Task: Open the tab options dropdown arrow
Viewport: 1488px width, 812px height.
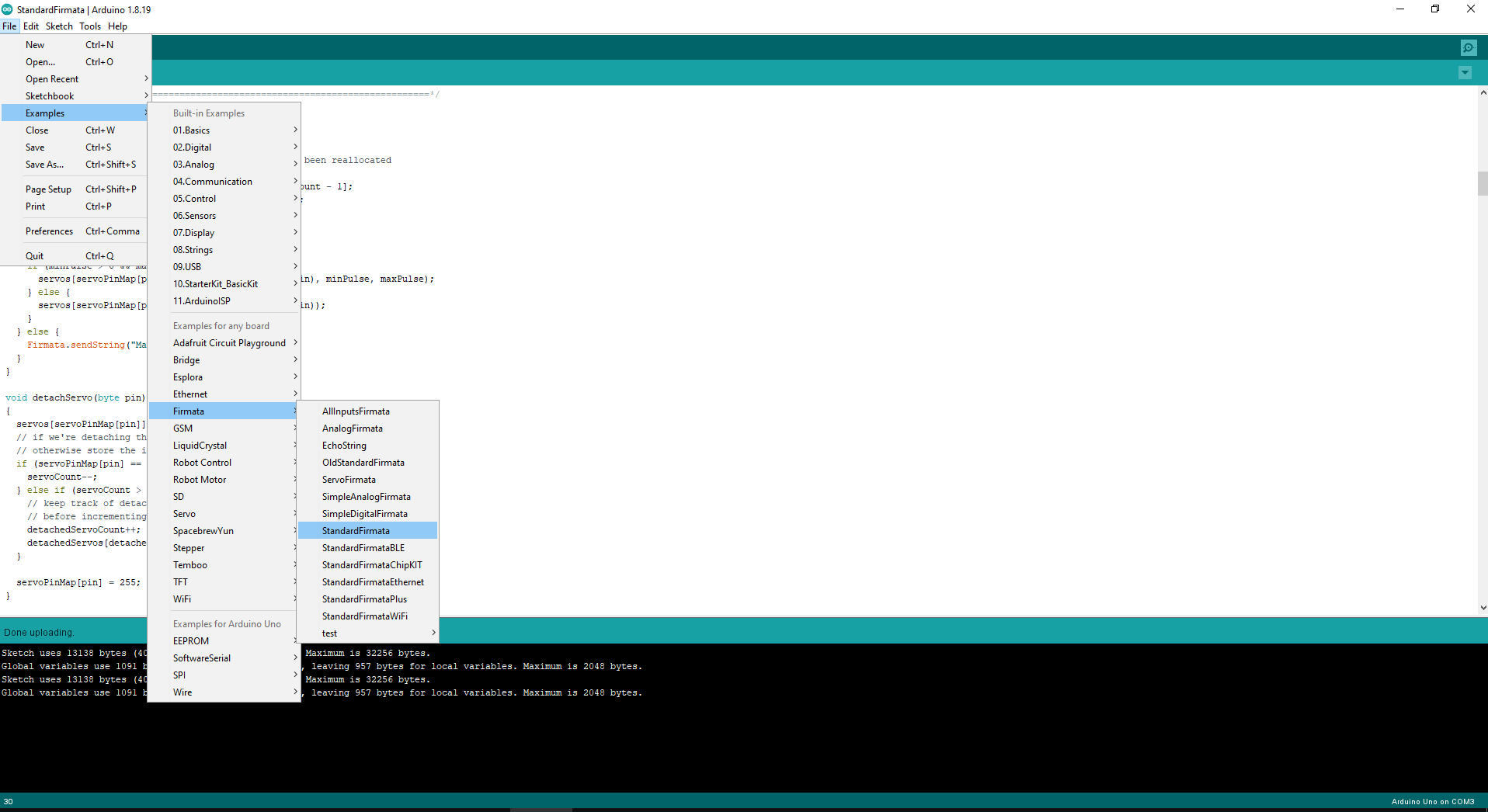Action: click(1465, 73)
